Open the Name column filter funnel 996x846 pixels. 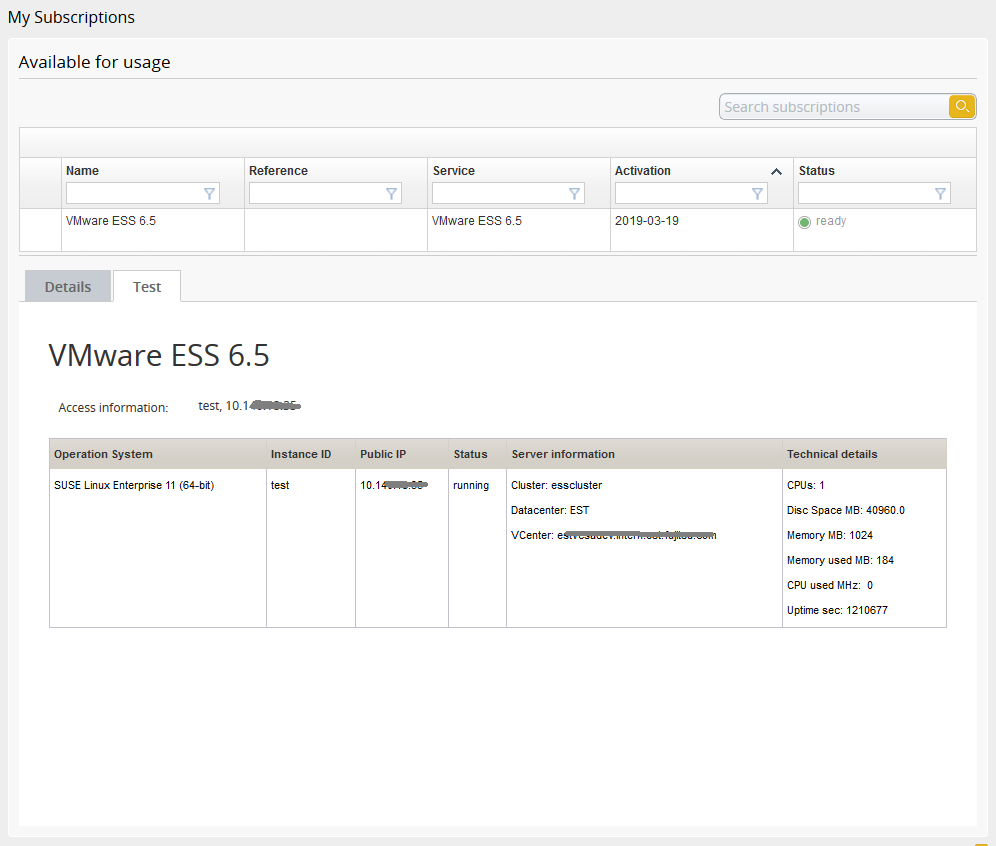pyautogui.click(x=209, y=193)
